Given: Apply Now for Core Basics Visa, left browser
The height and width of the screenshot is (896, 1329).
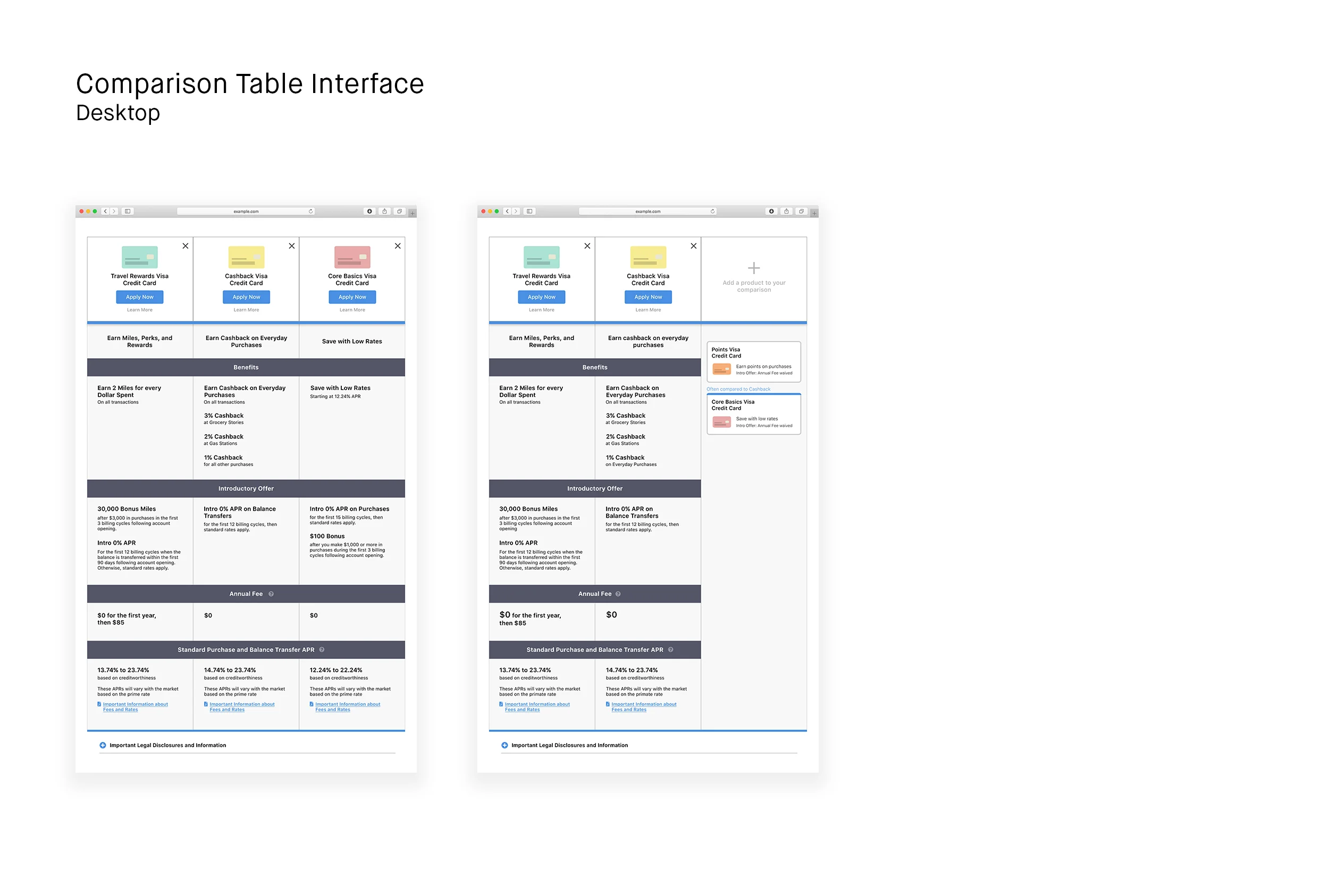Looking at the screenshot, I should coord(352,297).
